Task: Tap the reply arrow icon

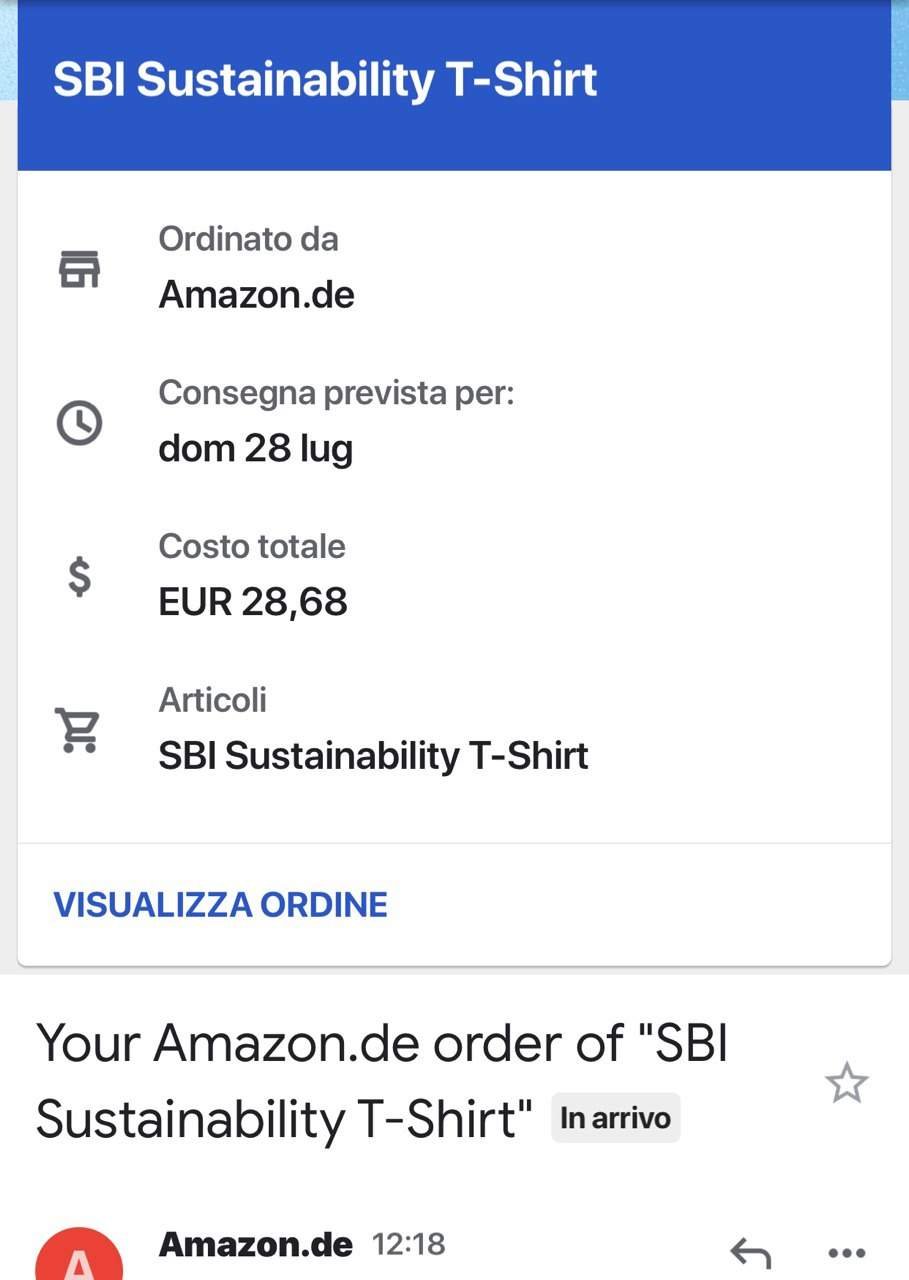Action: (750, 1252)
